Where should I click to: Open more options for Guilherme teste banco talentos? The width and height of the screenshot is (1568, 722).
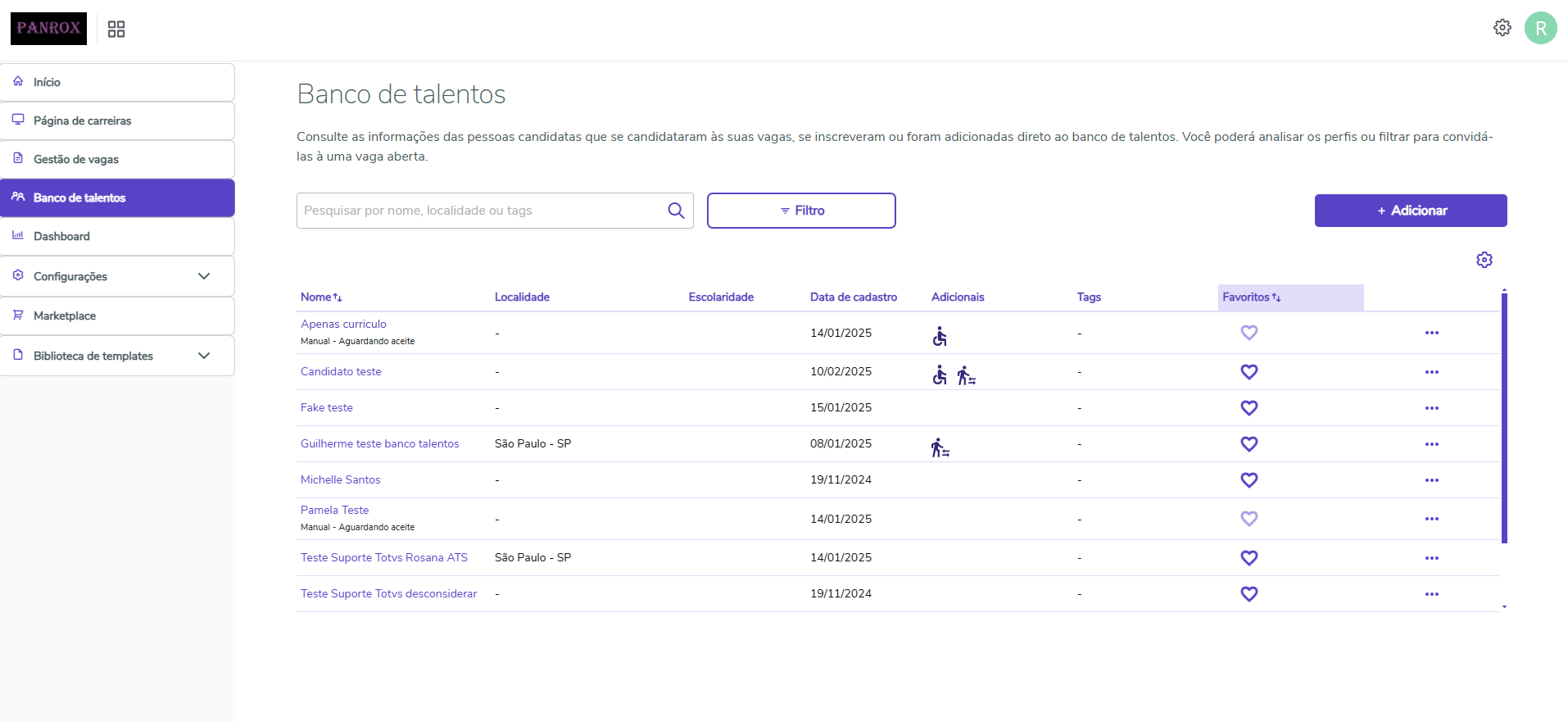(1432, 444)
